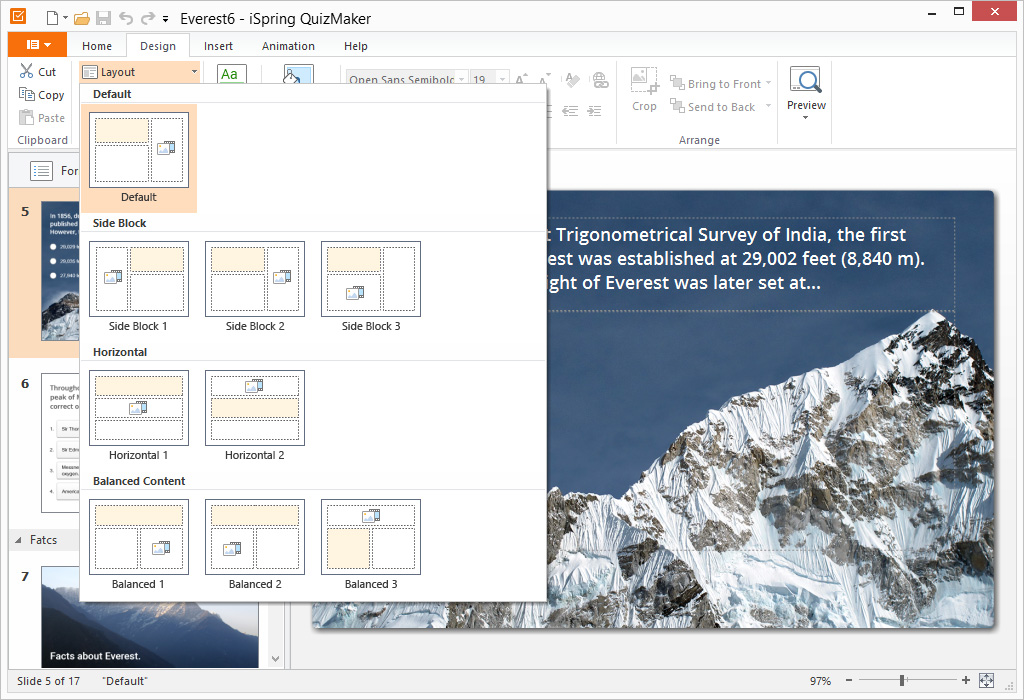
Task: Open the Open Sans Semibold font name dropdown
Action: pyautogui.click(x=462, y=80)
